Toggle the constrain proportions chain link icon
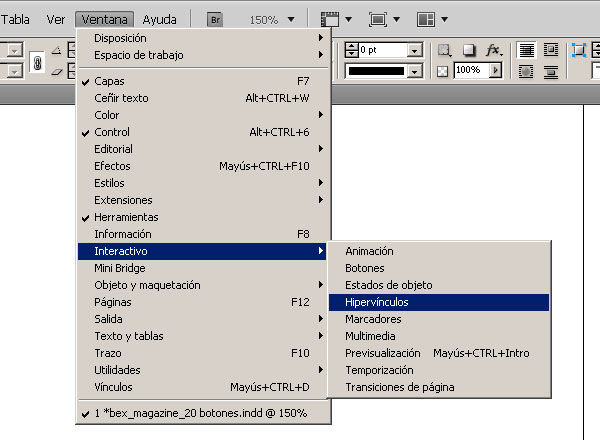 (x=38, y=63)
